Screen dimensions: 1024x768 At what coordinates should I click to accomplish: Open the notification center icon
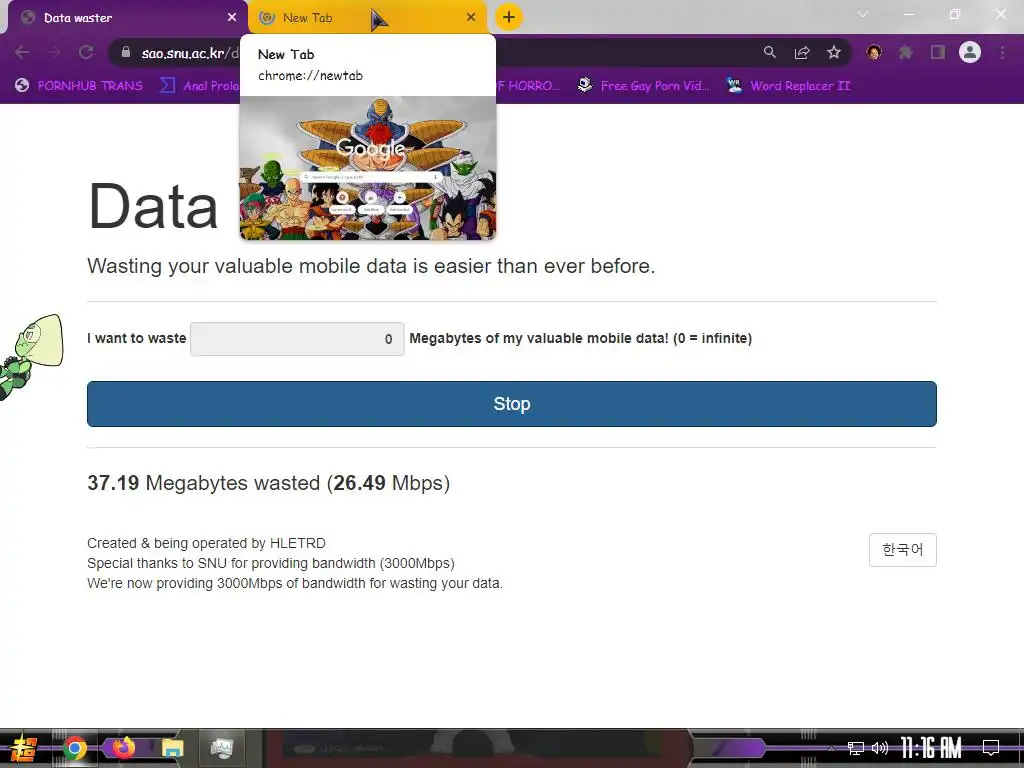pyautogui.click(x=991, y=748)
